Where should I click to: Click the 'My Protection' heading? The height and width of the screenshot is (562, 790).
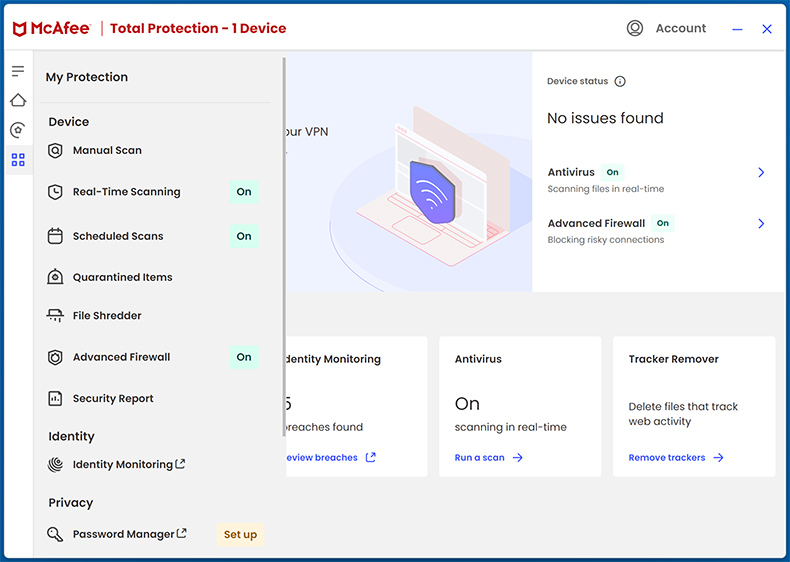click(87, 77)
